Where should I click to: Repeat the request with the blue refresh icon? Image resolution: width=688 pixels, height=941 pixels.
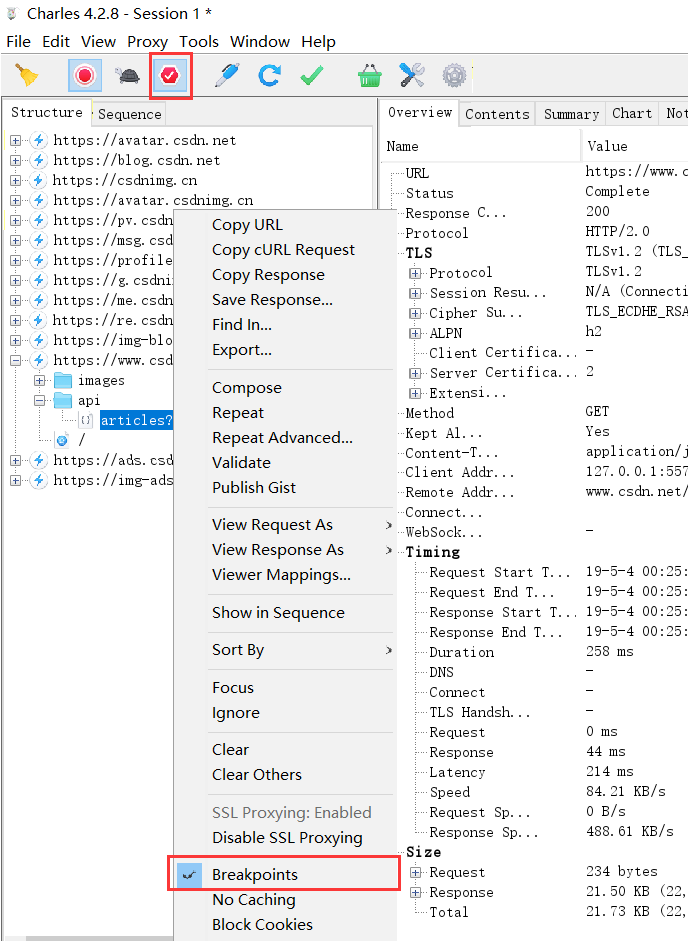coord(269,76)
